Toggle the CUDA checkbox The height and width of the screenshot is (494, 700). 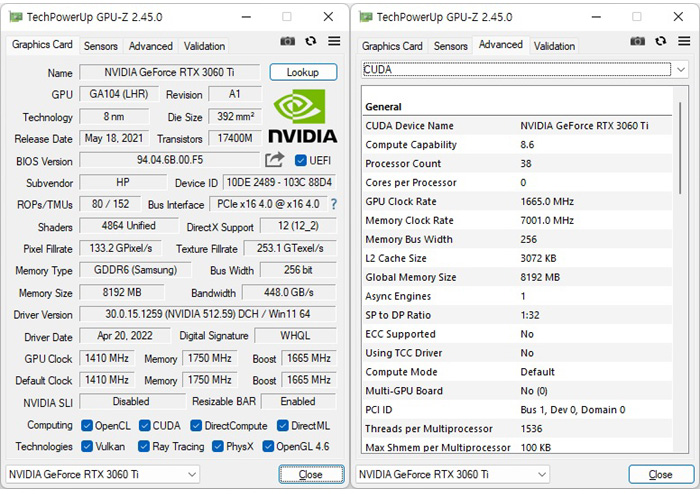tap(144, 426)
